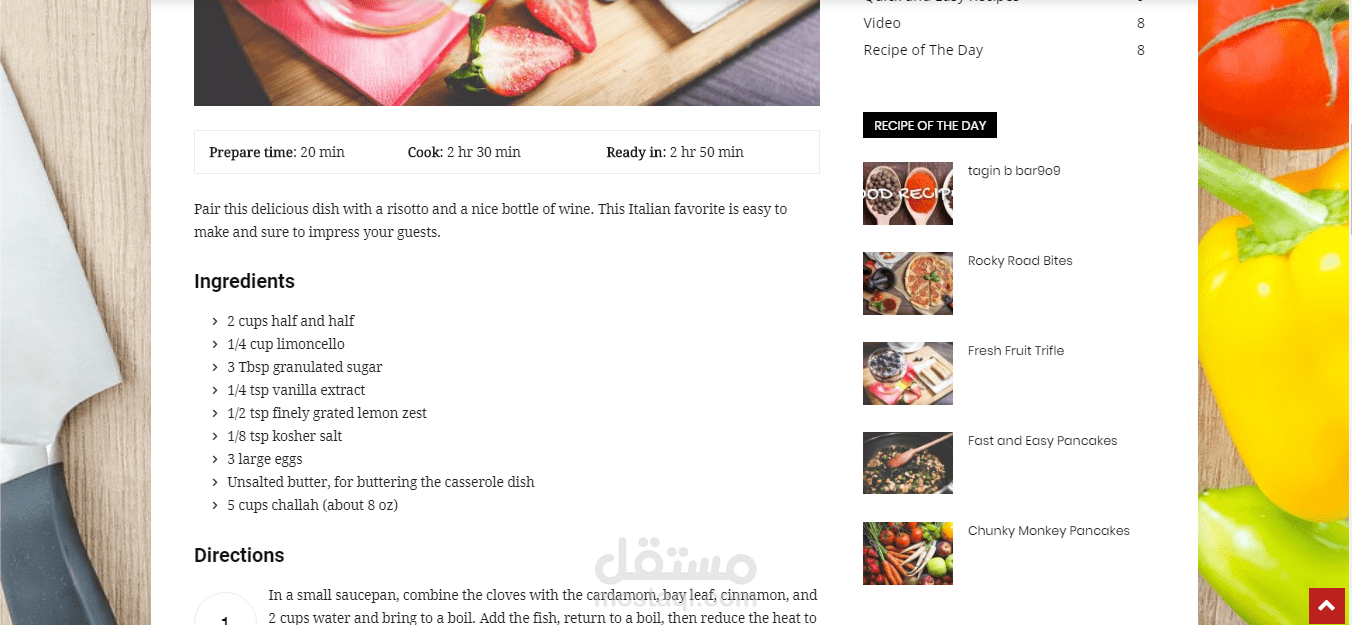
Task: Click the strawberry recipe featured image
Action: click(x=507, y=52)
